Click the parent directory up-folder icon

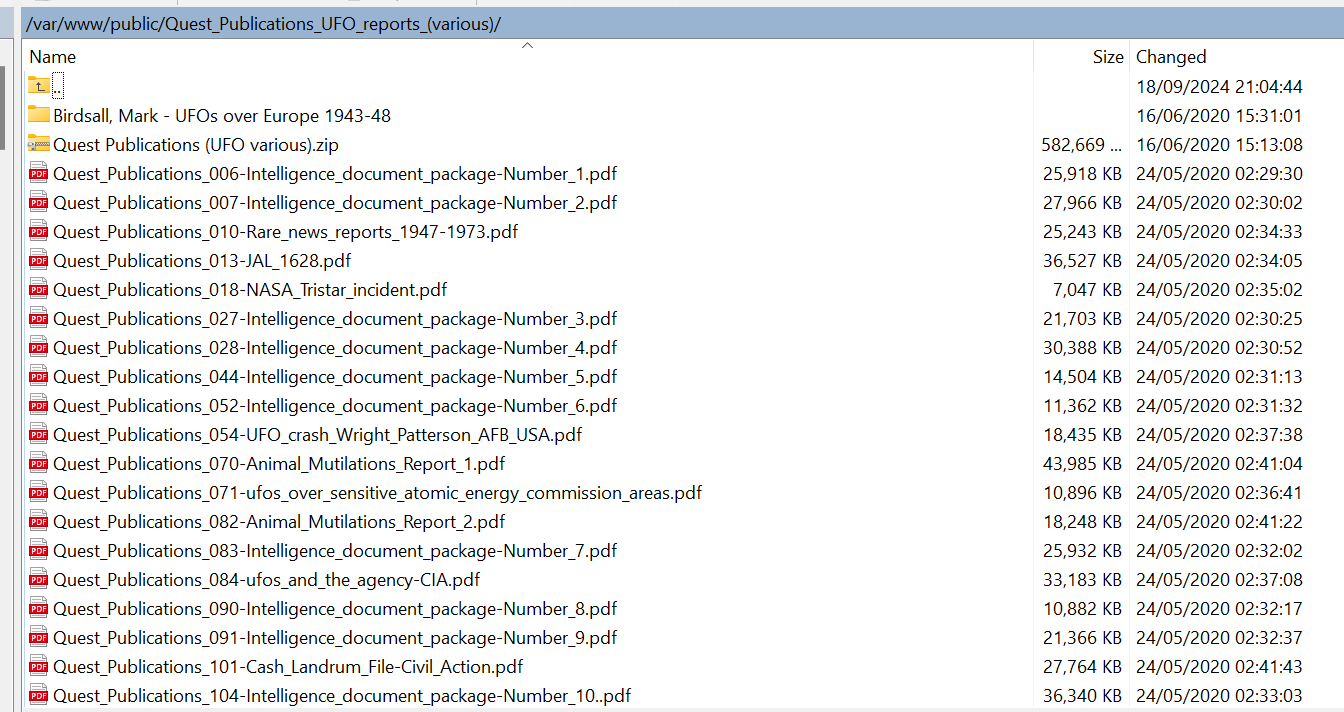(x=39, y=86)
